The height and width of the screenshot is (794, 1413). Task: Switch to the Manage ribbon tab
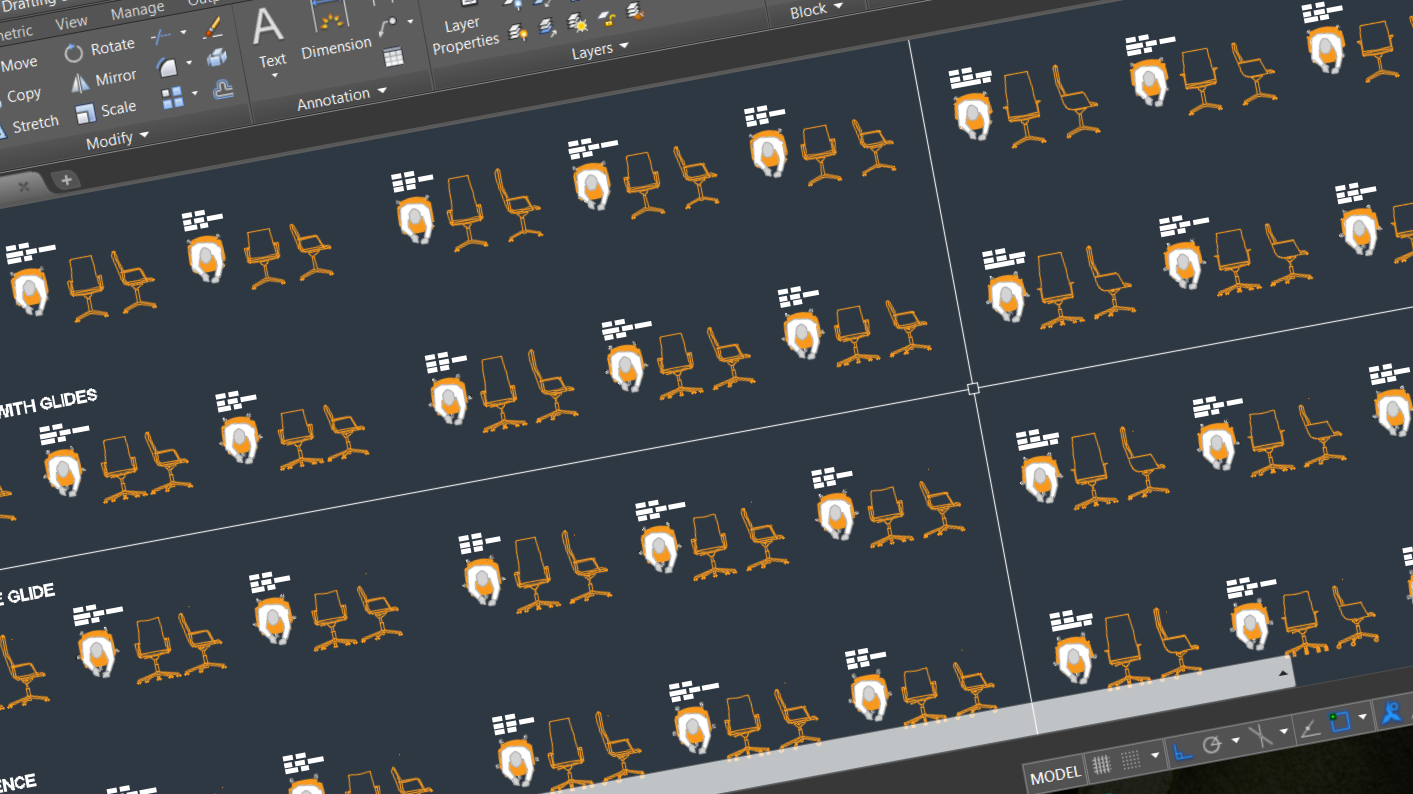click(x=137, y=11)
